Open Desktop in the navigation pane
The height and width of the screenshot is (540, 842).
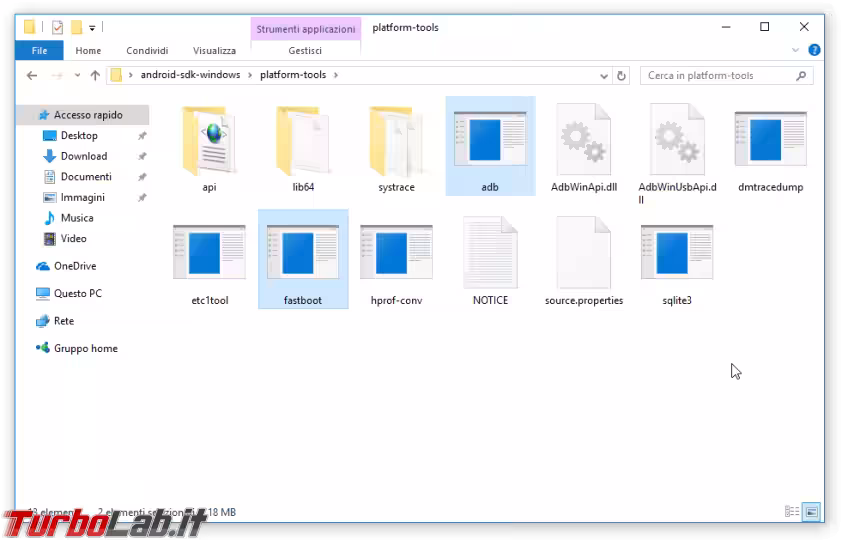click(x=79, y=136)
